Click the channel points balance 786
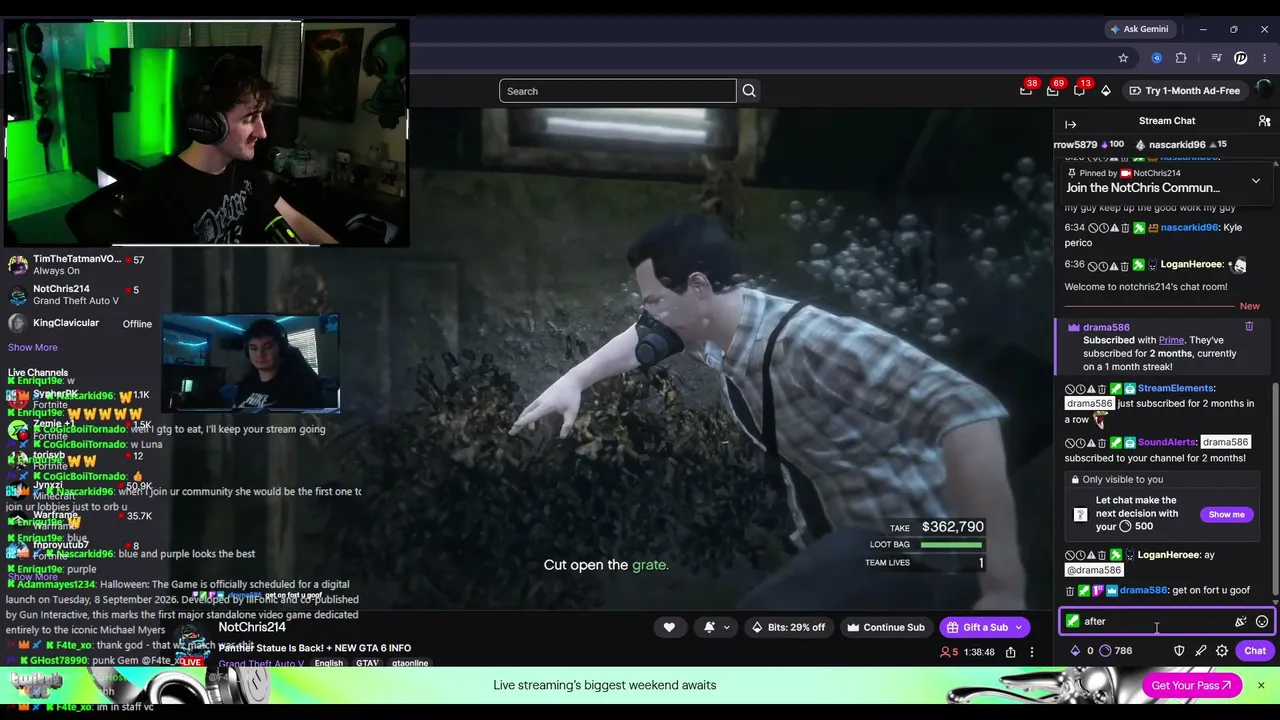Screen dimensions: 1280x720 pyautogui.click(x=1115, y=651)
